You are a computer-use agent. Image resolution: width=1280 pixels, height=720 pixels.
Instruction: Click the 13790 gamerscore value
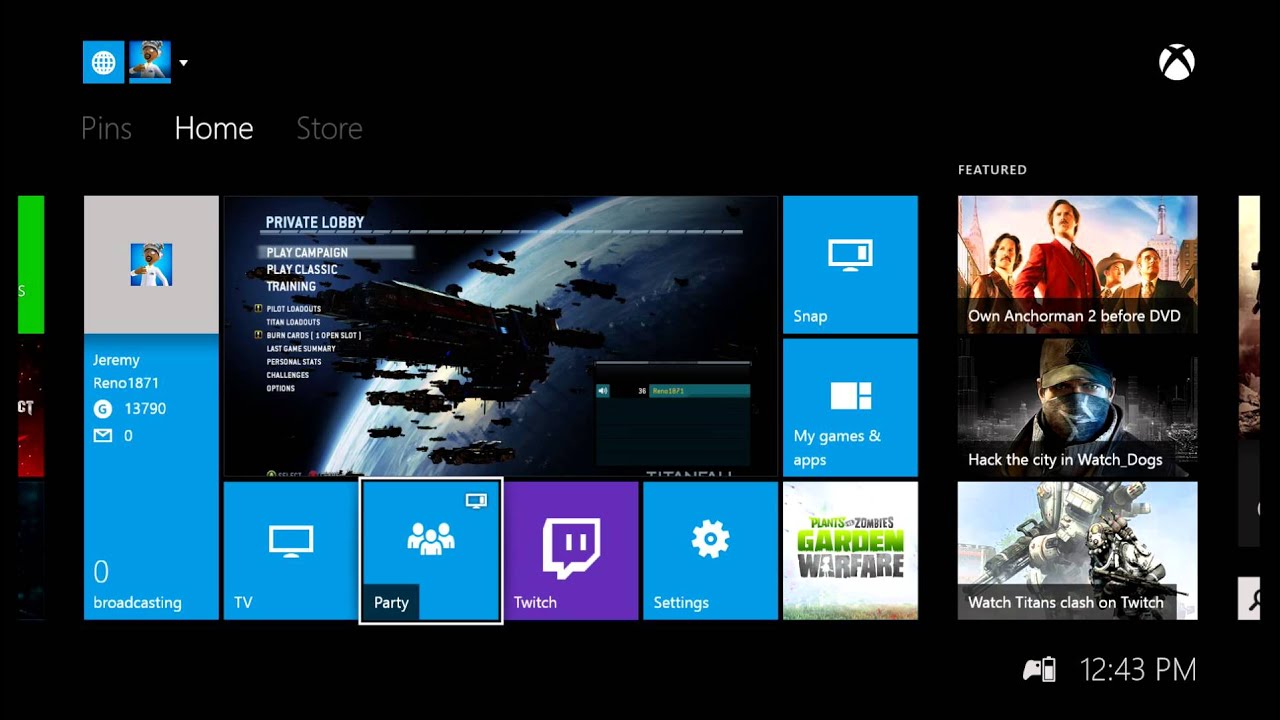[145, 409]
